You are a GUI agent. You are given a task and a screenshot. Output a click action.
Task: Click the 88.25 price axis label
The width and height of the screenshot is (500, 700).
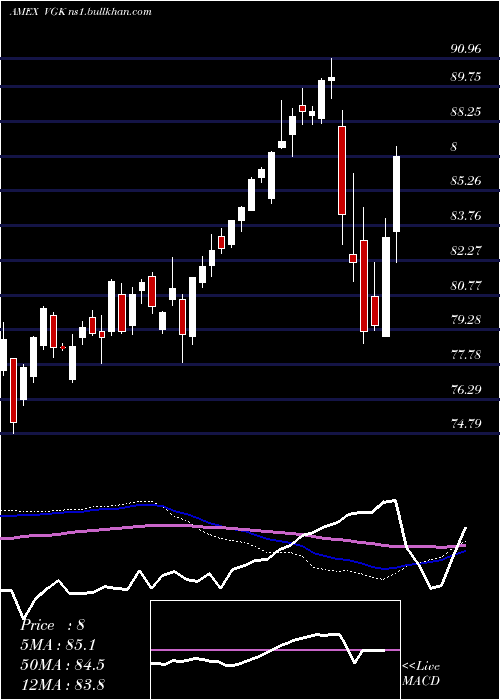[466, 112]
